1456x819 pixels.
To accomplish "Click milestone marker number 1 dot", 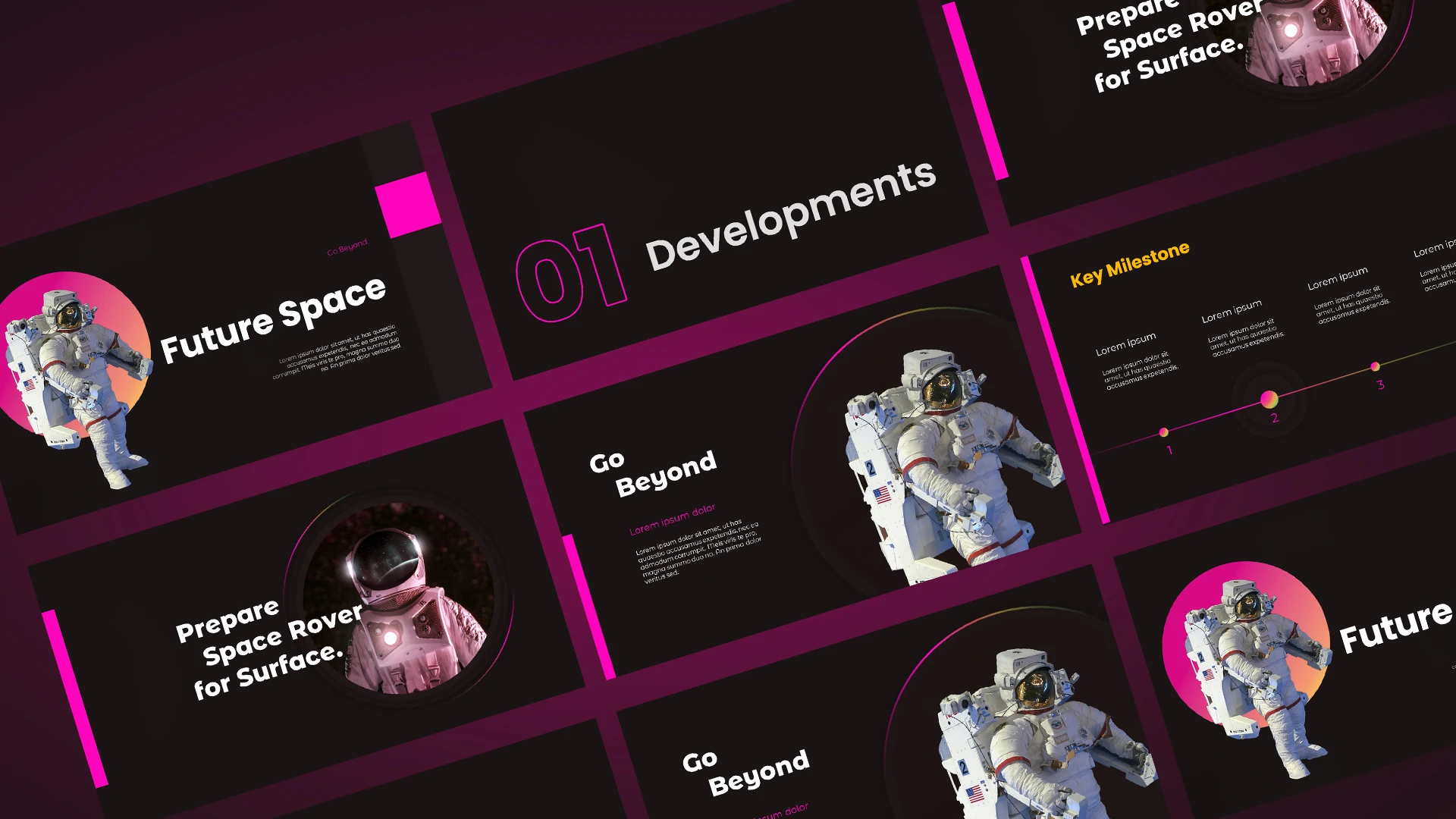I will (x=1163, y=432).
